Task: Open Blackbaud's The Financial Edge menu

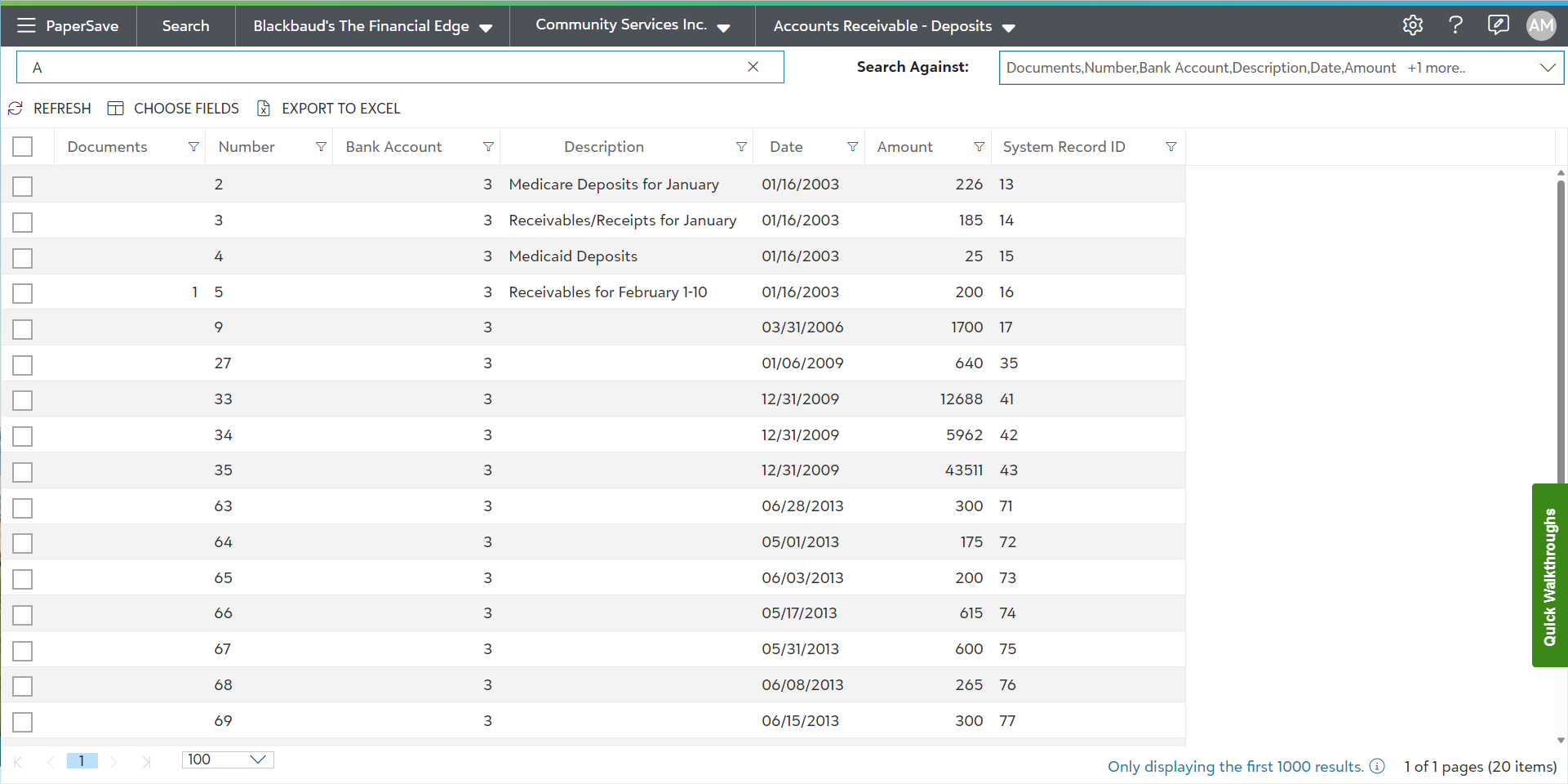Action: [372, 26]
